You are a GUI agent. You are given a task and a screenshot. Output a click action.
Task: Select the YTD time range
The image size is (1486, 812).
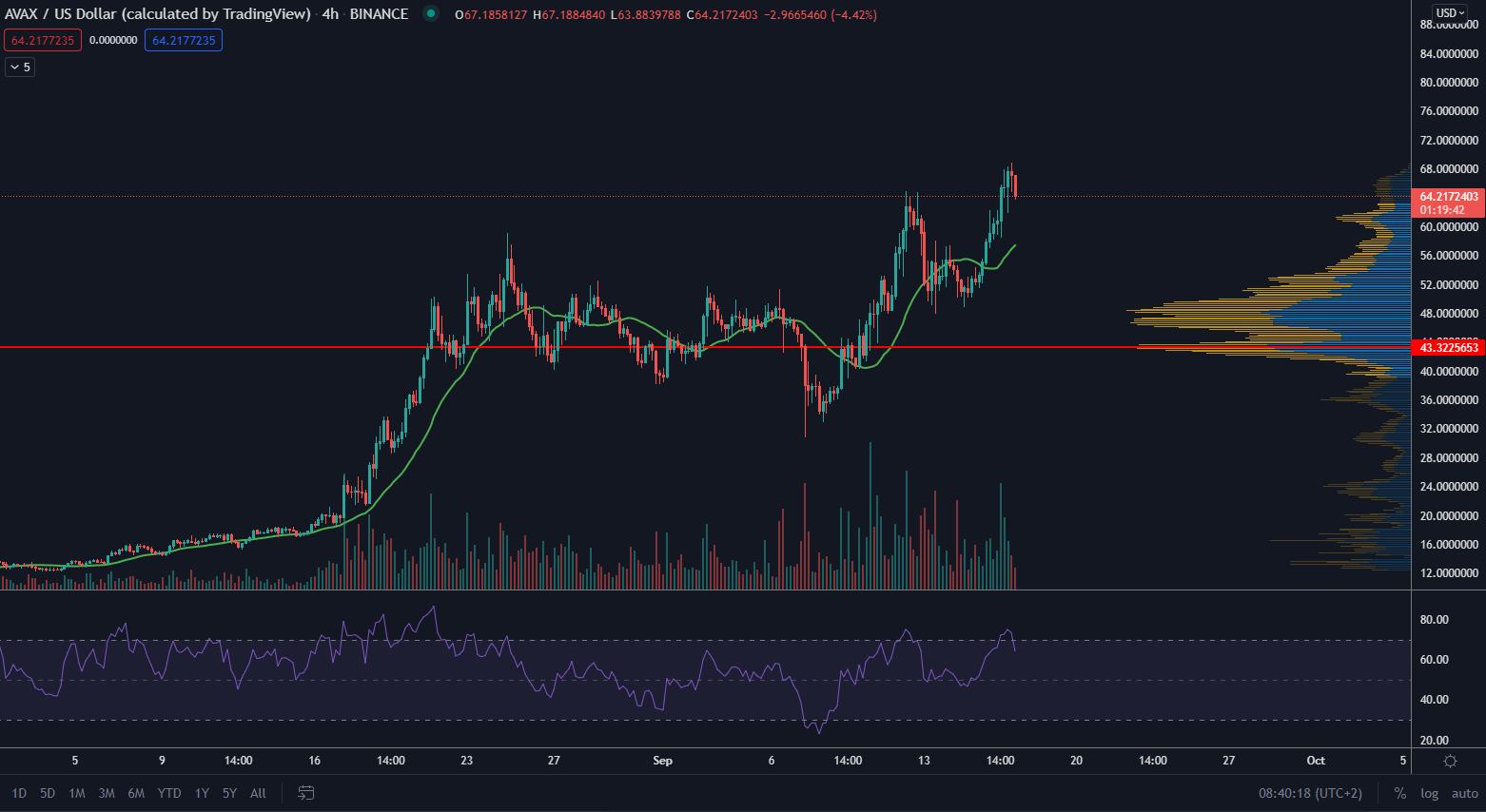click(x=169, y=793)
